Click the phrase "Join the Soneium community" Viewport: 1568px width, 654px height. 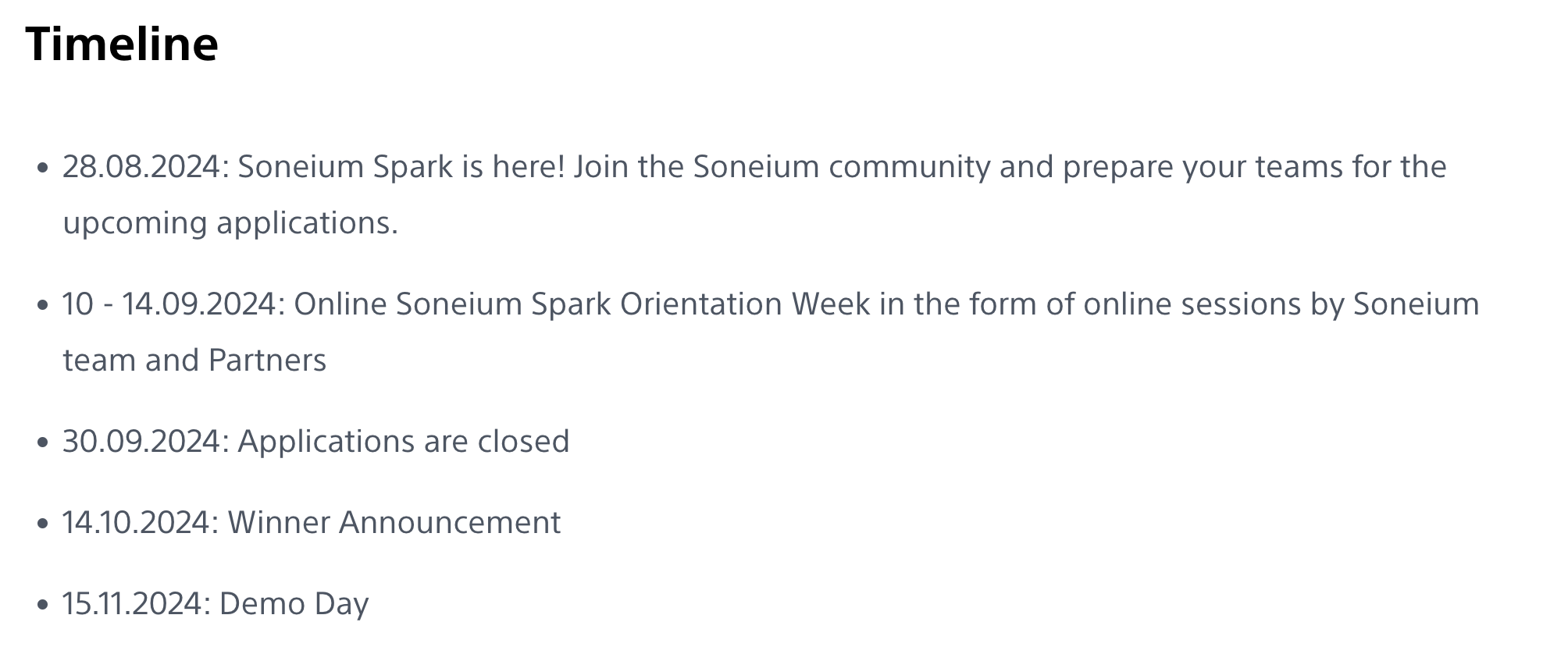pyautogui.click(x=782, y=167)
